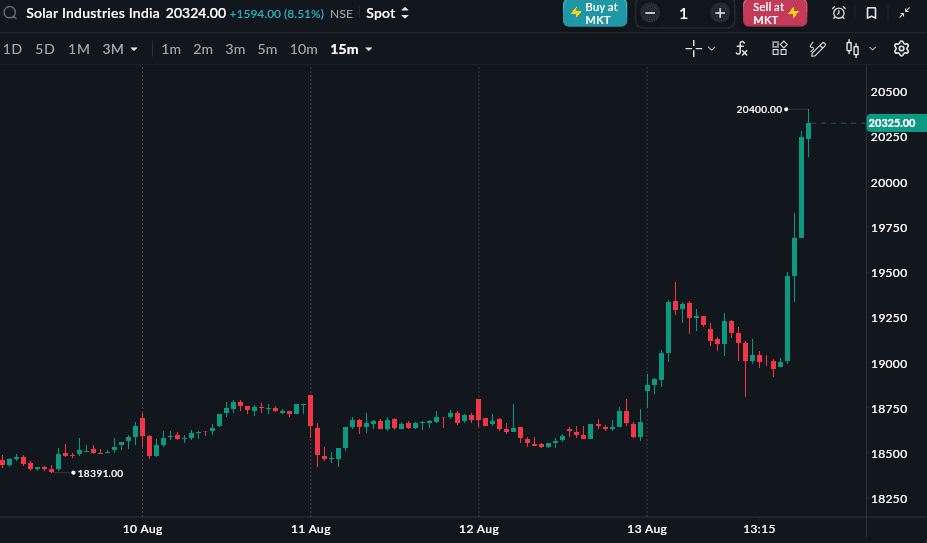This screenshot has width=927, height=543.
Task: Switch to the 10m candle interval
Action: (303, 49)
